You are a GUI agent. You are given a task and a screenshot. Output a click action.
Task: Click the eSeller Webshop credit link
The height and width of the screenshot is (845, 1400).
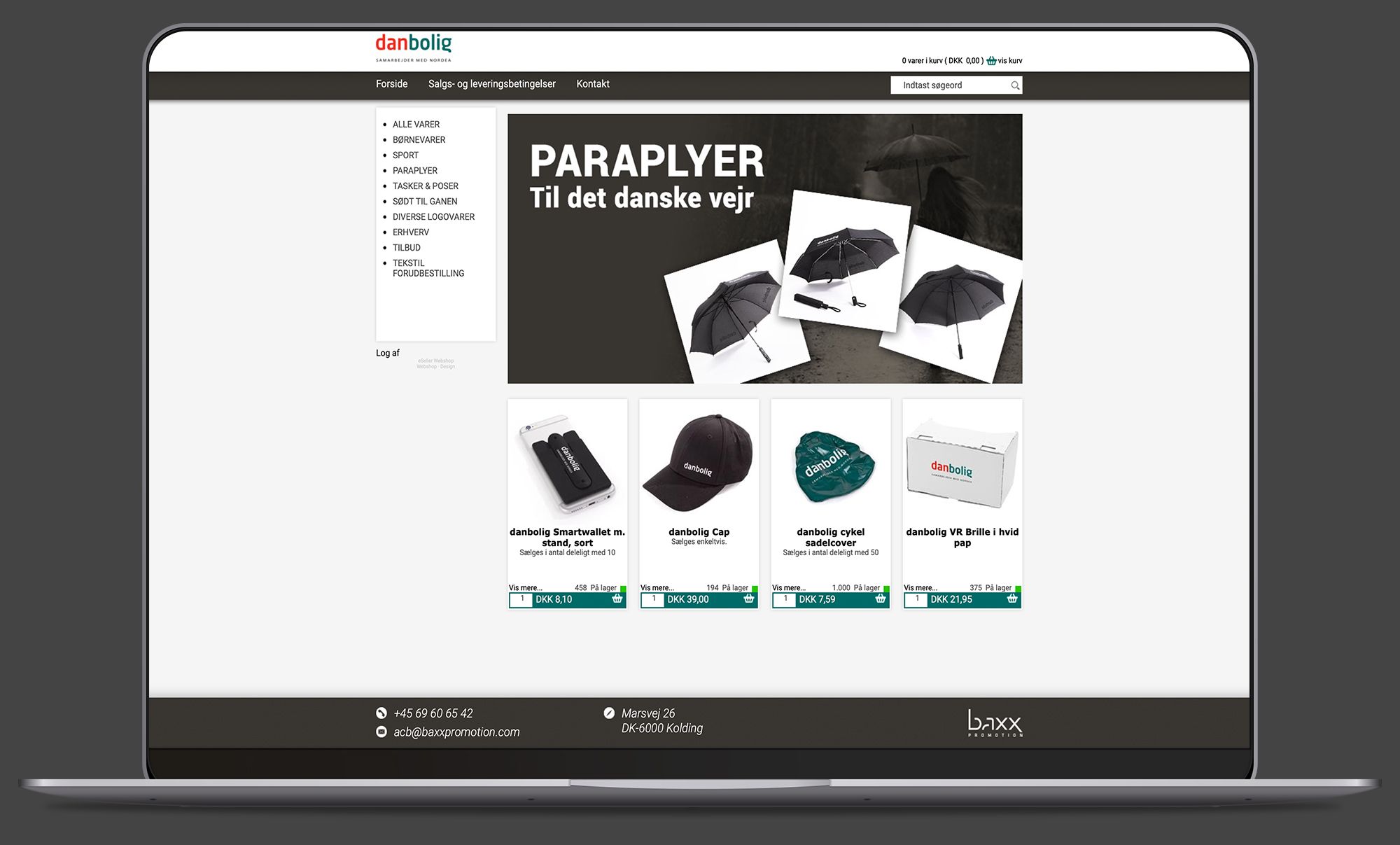pyautogui.click(x=436, y=361)
